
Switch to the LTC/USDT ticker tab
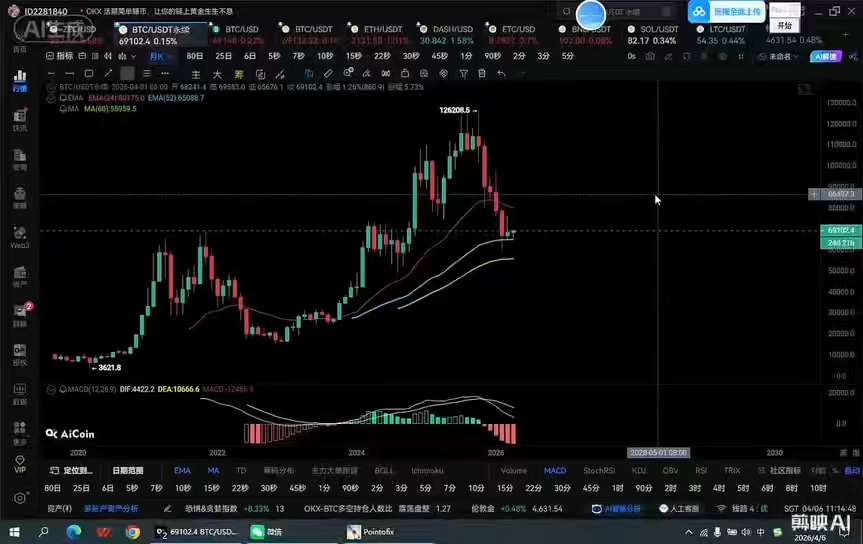(x=722, y=34)
